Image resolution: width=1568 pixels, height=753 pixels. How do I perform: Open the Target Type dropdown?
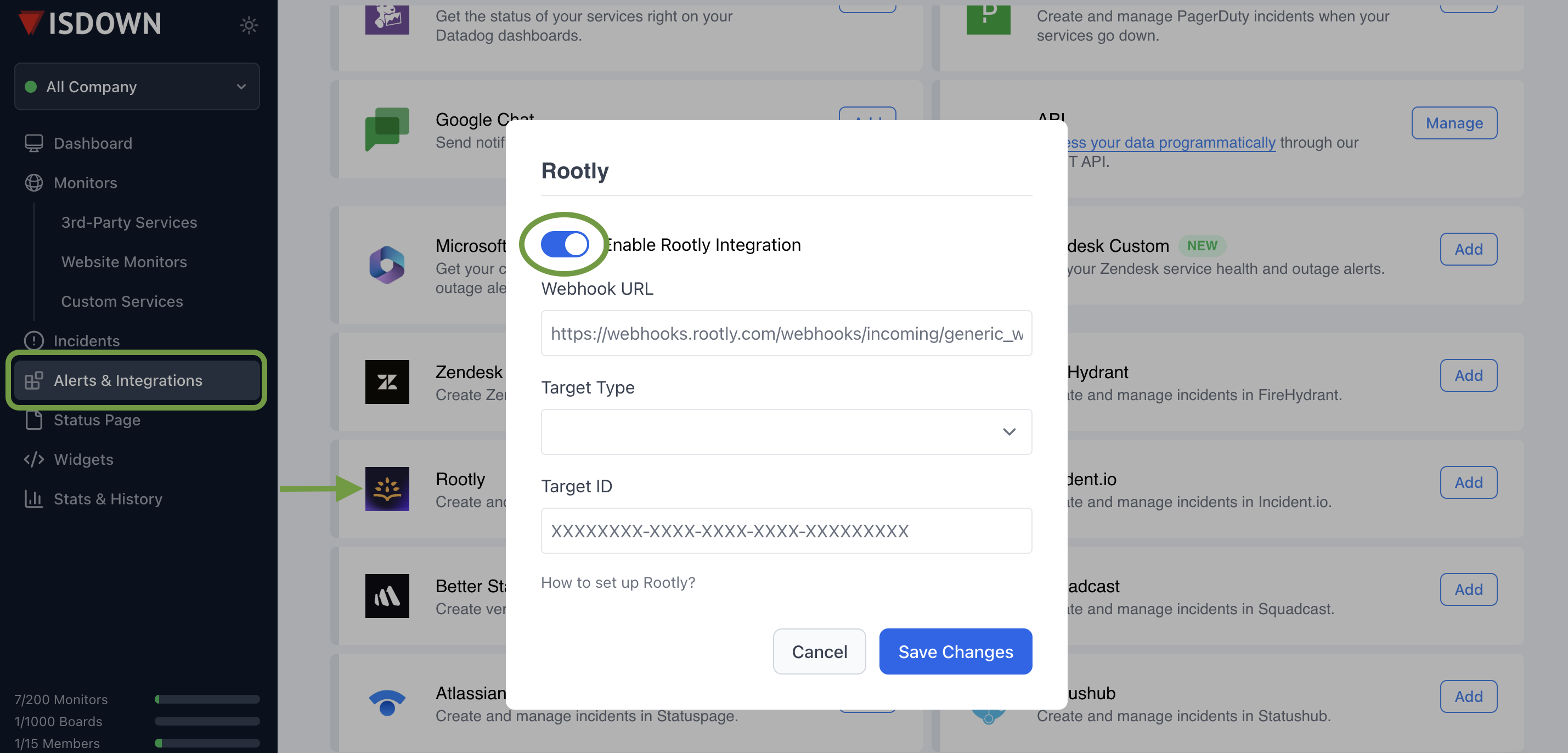[x=786, y=431]
